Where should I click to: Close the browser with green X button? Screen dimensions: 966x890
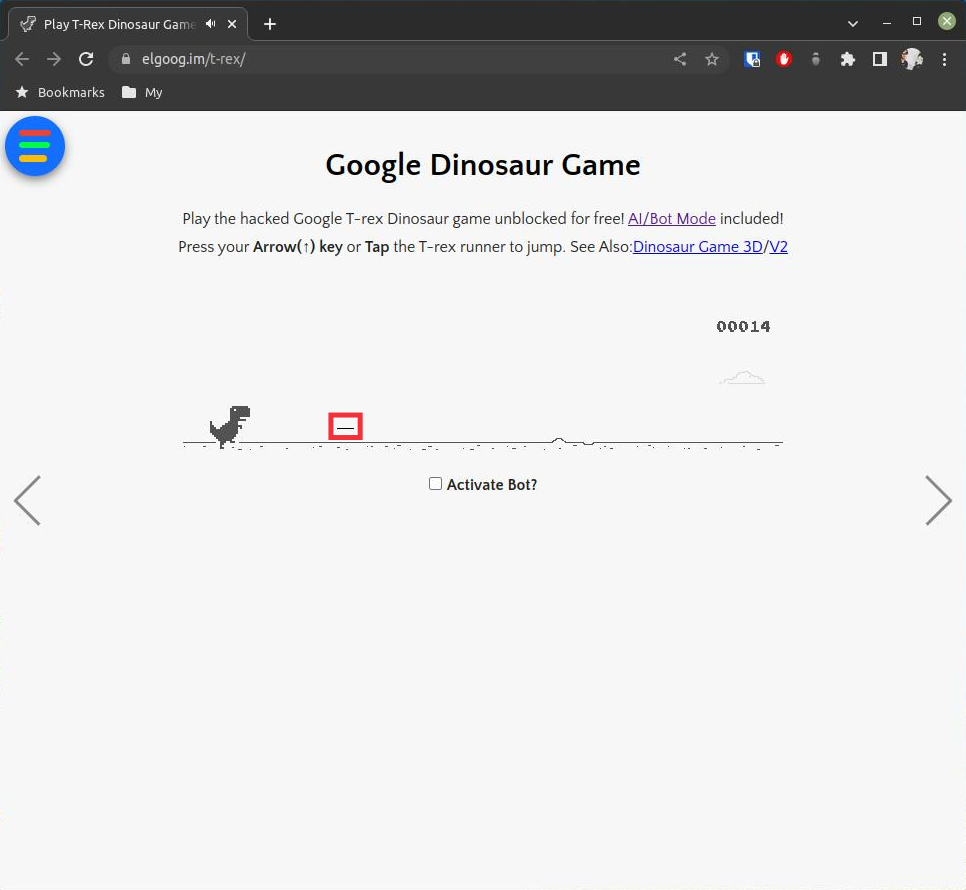947,22
